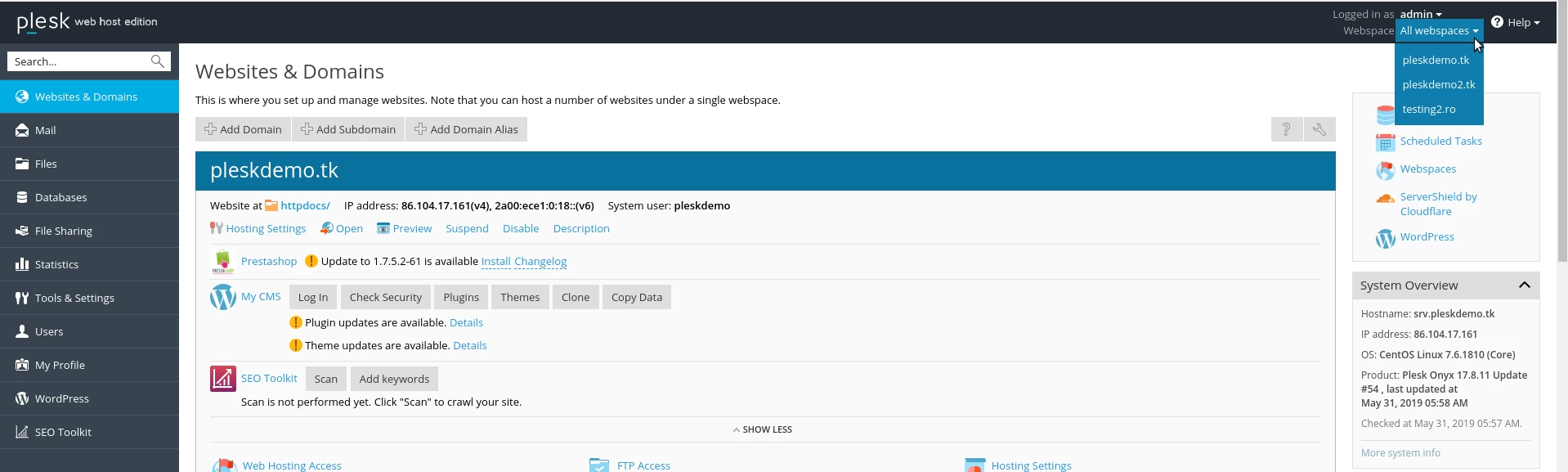Click the SEO Toolkit chart icon
1568x472 pixels.
coord(222,379)
